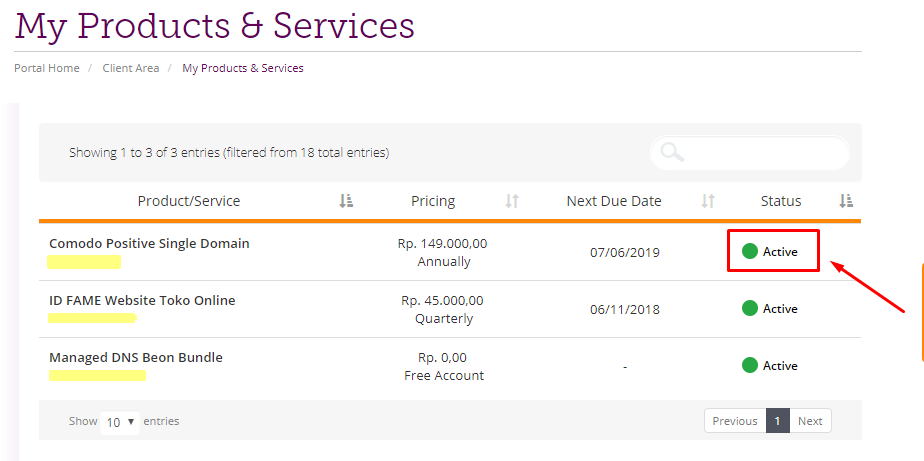Viewport: 924px width, 461px height.
Task: Open Comodo Positive Single Domain product
Action: point(149,243)
